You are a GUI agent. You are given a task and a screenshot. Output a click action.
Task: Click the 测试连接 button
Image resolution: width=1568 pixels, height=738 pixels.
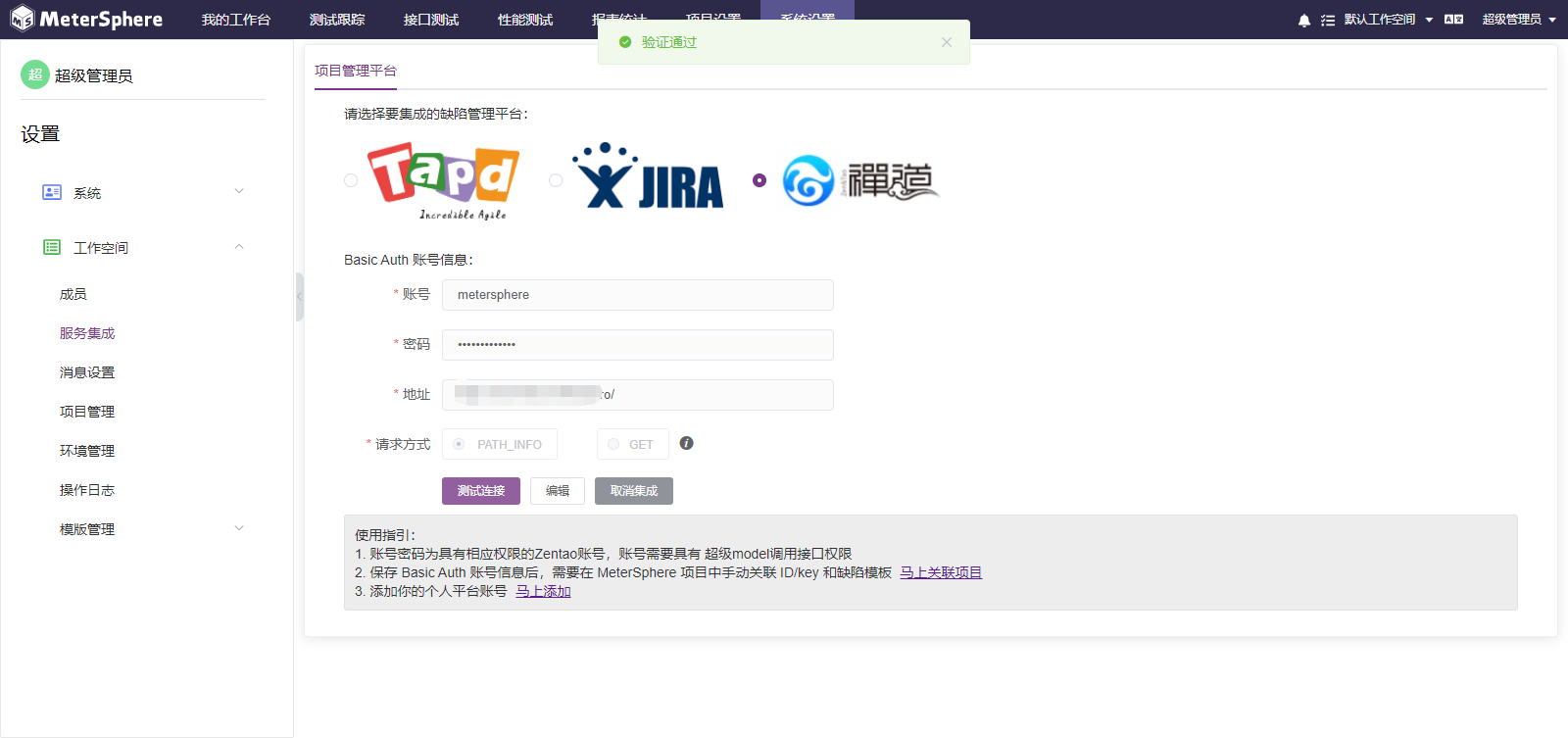tap(481, 491)
